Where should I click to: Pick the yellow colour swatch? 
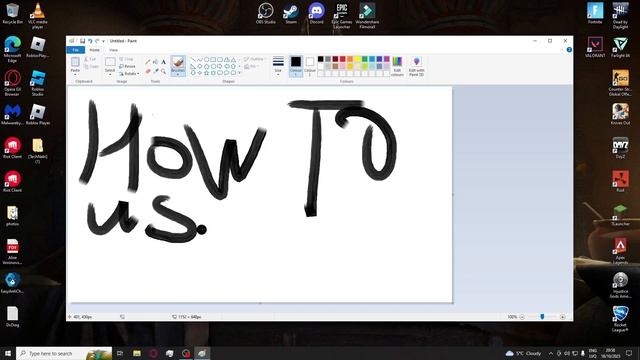[x=357, y=59]
